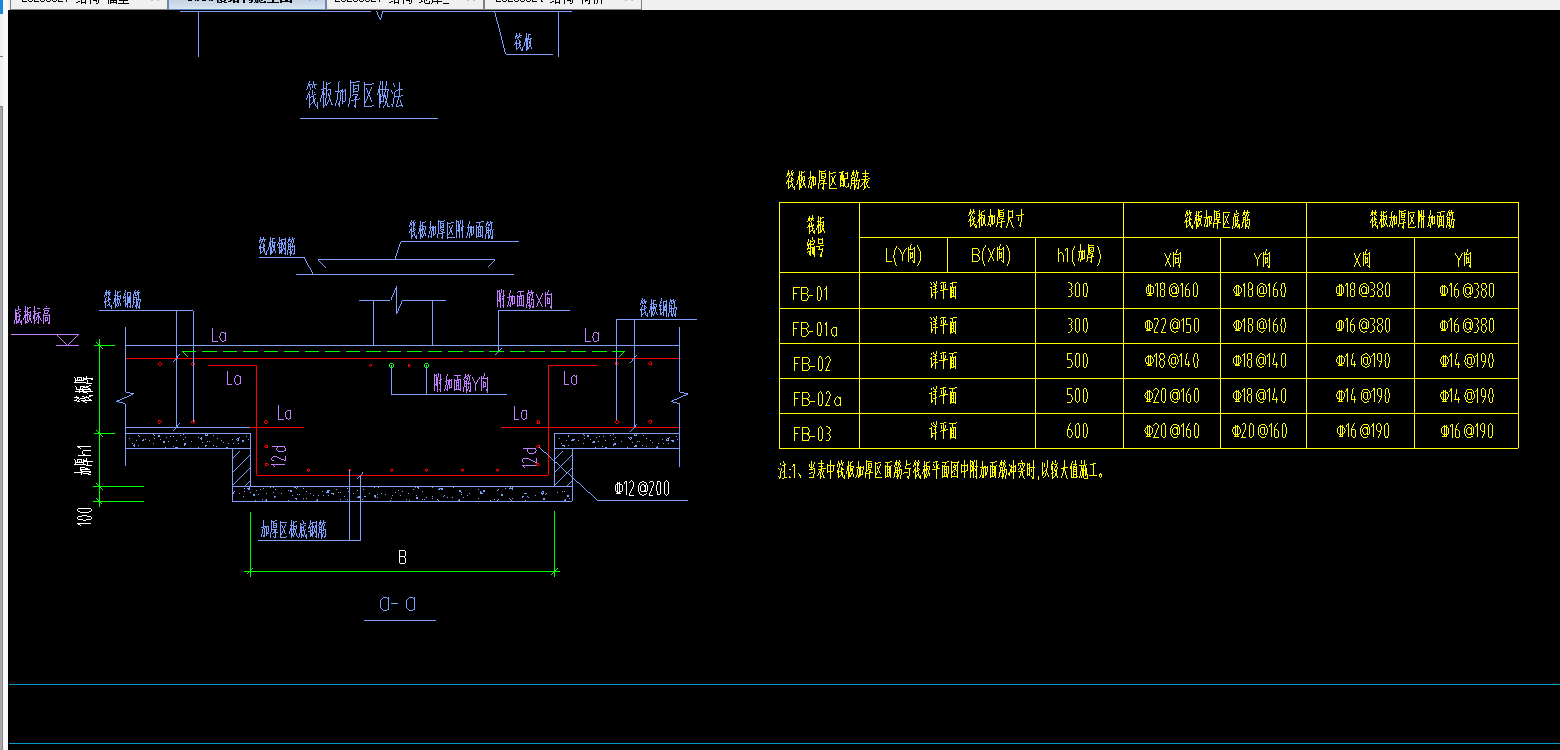
Task: Click the B width dimension label
Action: pos(402,558)
